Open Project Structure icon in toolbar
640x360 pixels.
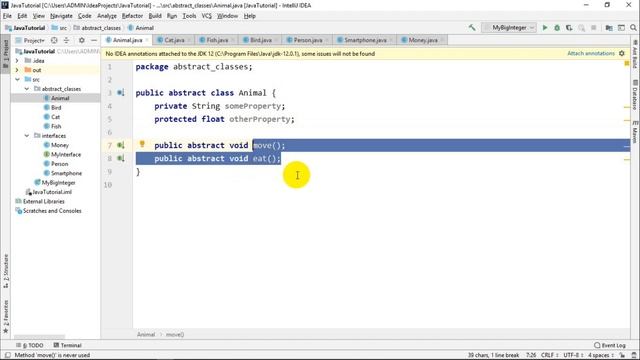click(609, 28)
